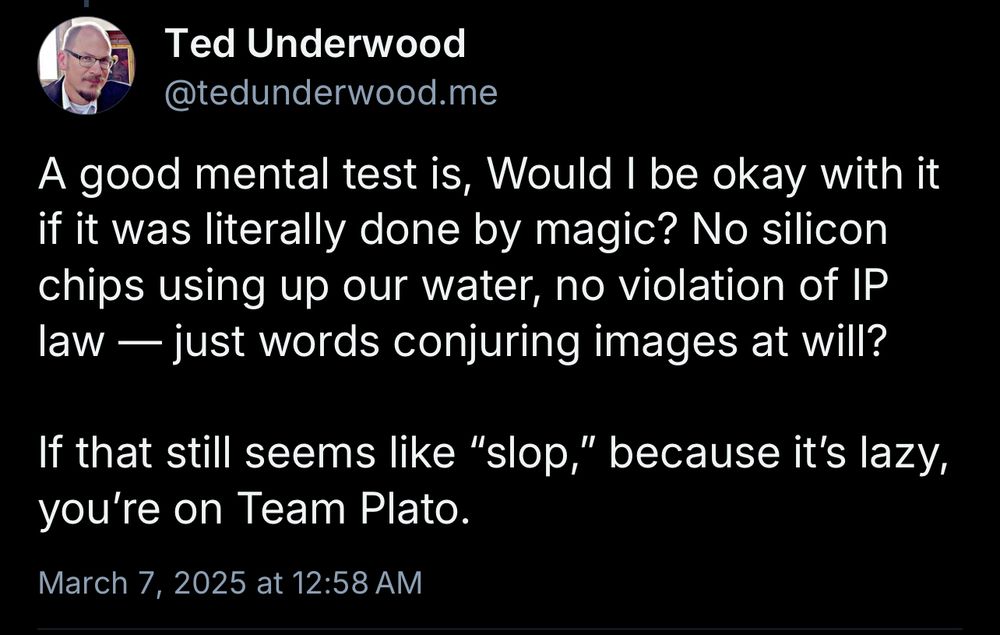The height and width of the screenshot is (635, 1000).
Task: Click the display name Ted Underwood
Action: 315,43
